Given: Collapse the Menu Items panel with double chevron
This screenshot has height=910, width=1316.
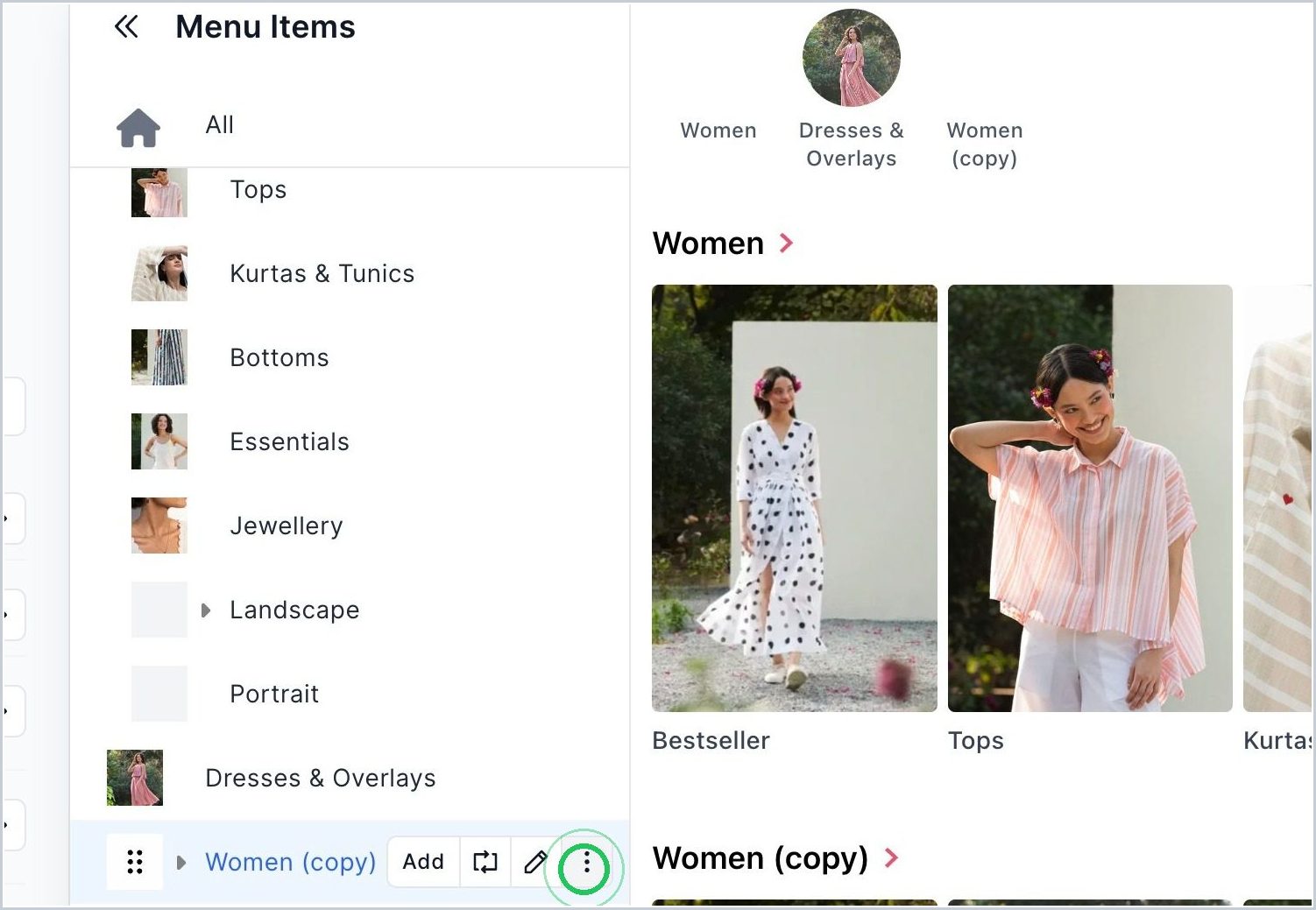Looking at the screenshot, I should (126, 27).
